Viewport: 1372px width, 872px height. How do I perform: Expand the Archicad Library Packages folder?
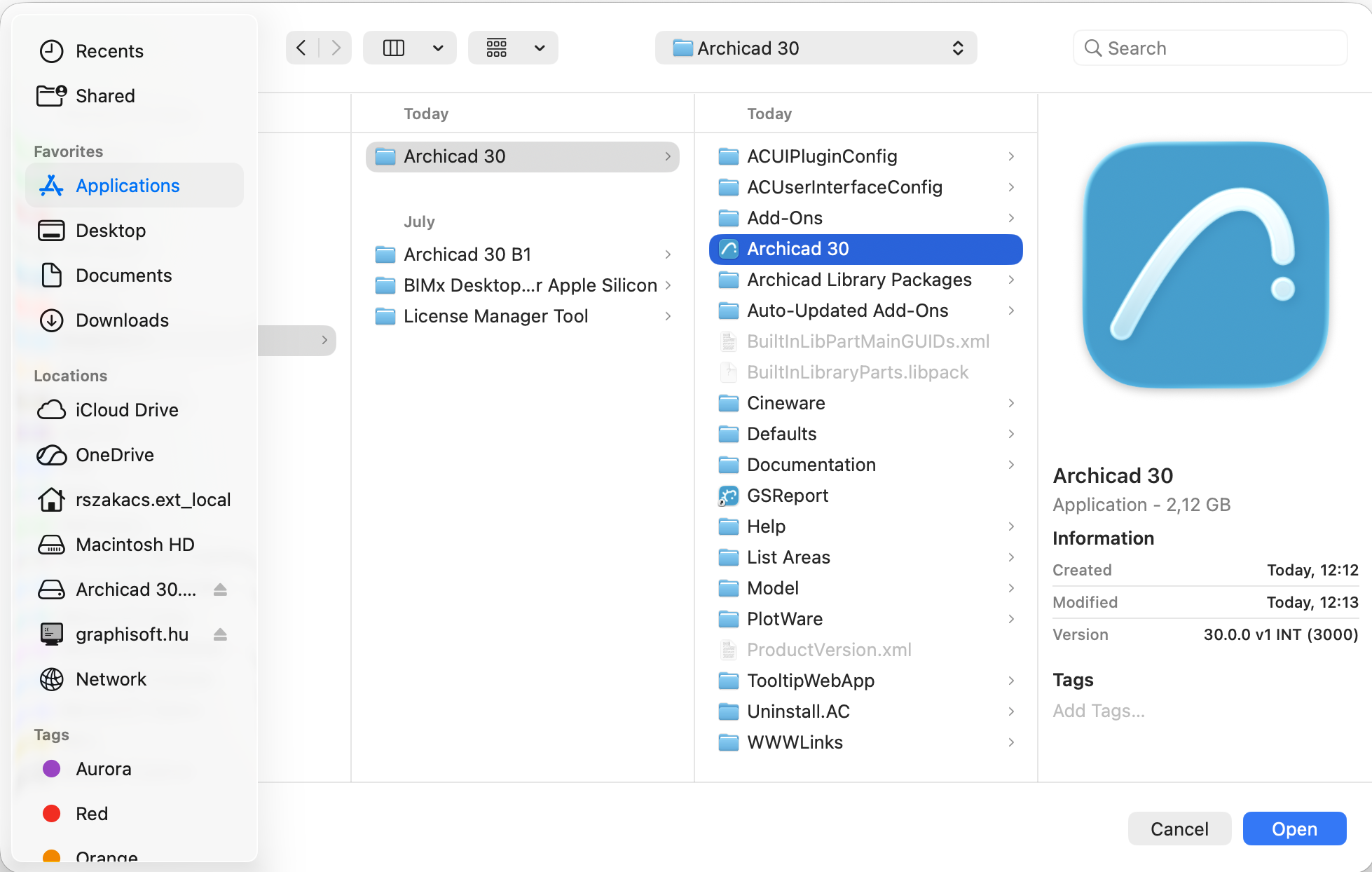1011,280
